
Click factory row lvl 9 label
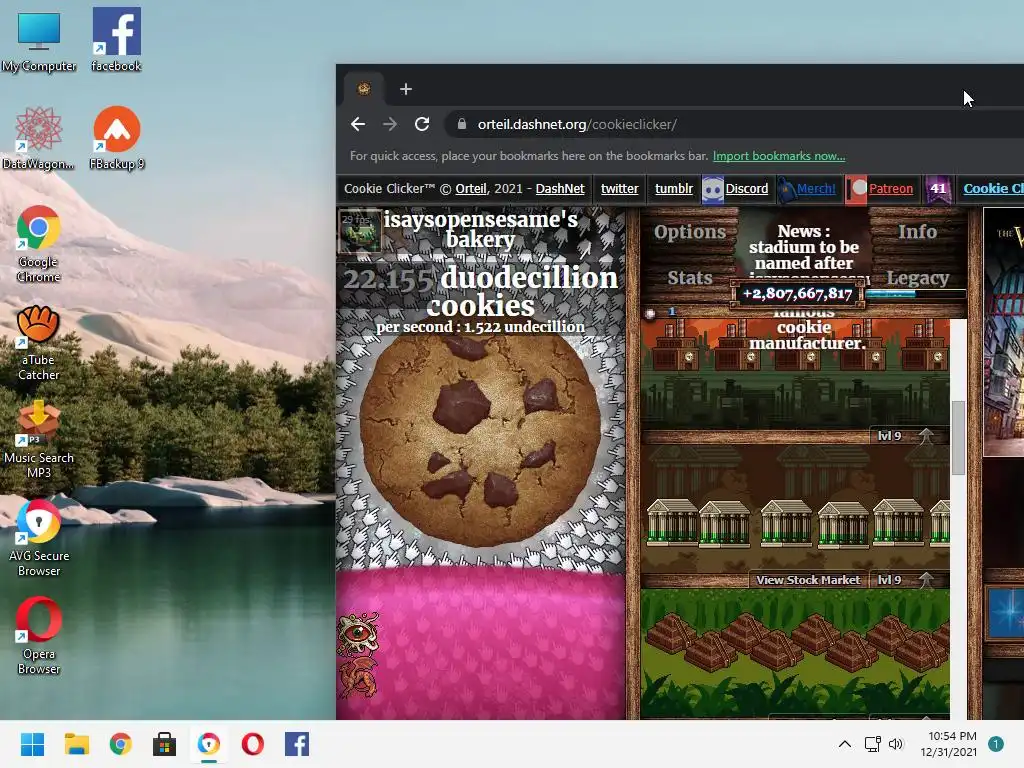[889, 436]
